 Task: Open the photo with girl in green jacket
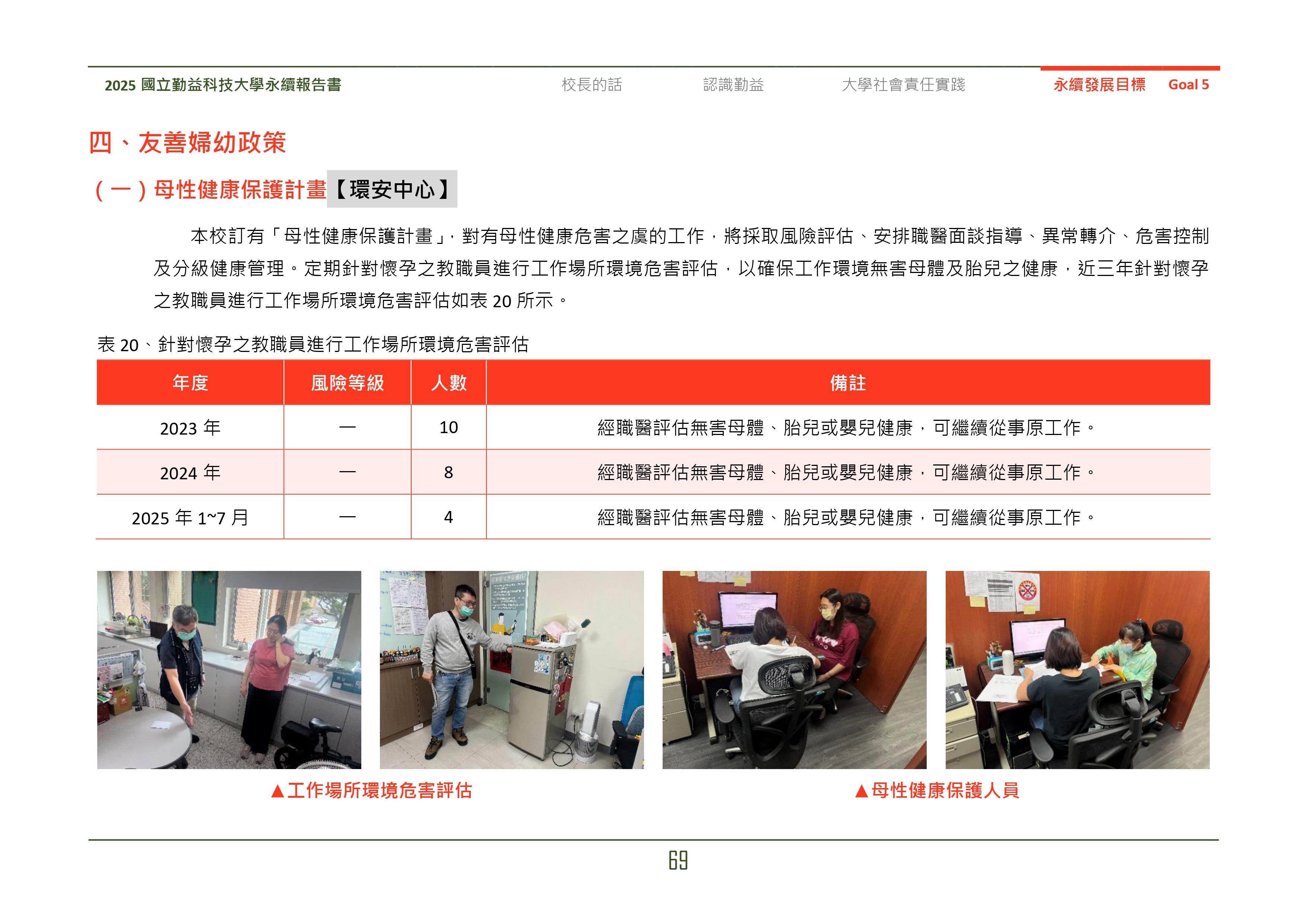pos(1077,670)
